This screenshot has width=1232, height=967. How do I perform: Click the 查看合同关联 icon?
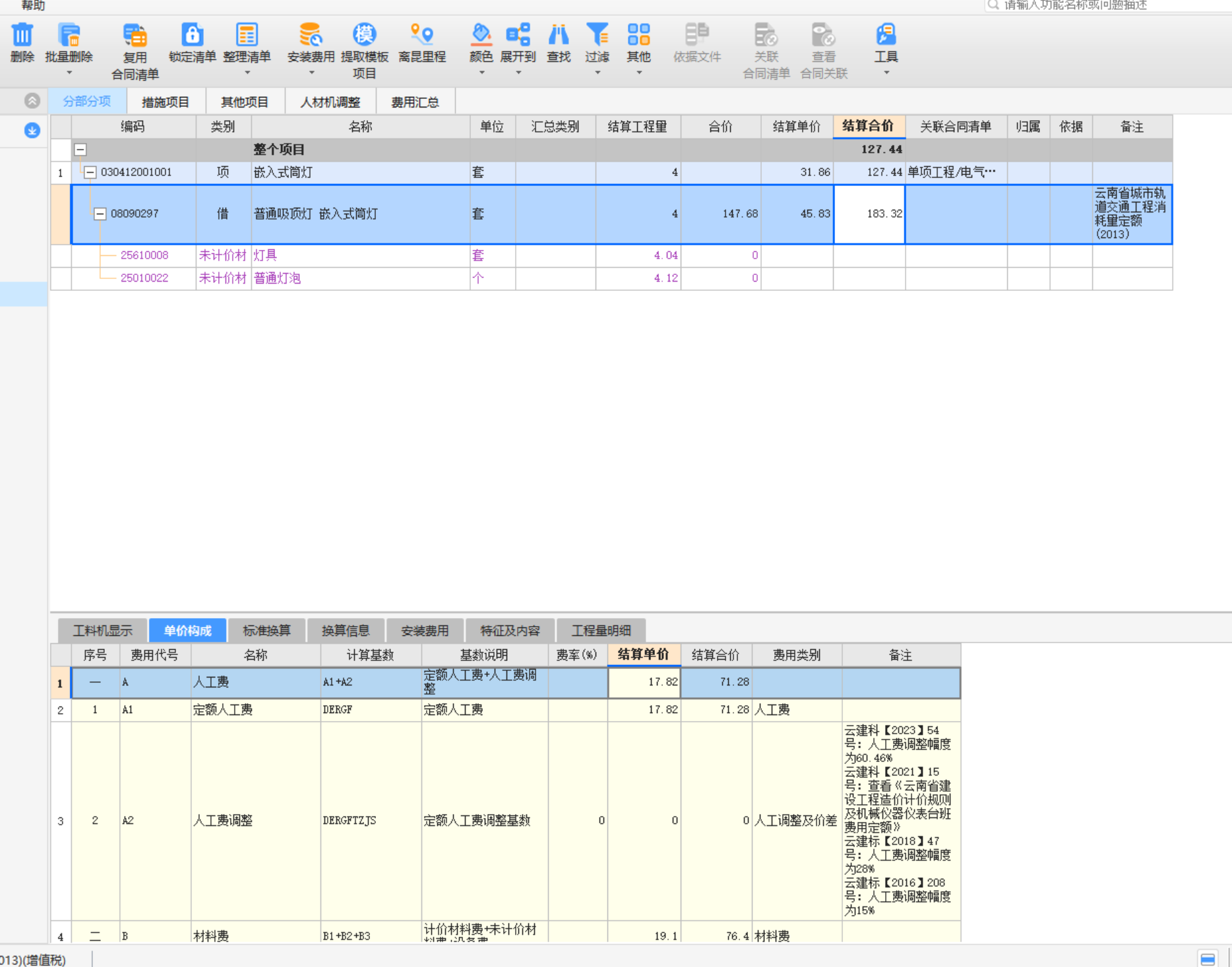click(823, 34)
